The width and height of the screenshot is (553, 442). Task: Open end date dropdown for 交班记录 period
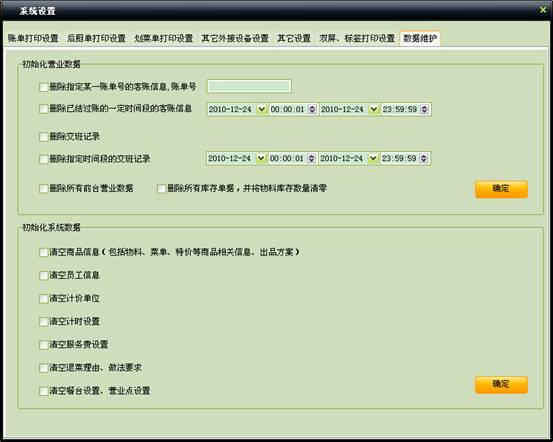coord(373,158)
